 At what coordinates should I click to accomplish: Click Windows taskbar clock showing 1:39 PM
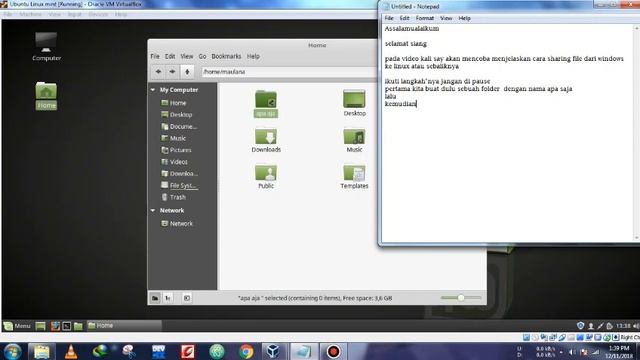click(x=619, y=352)
